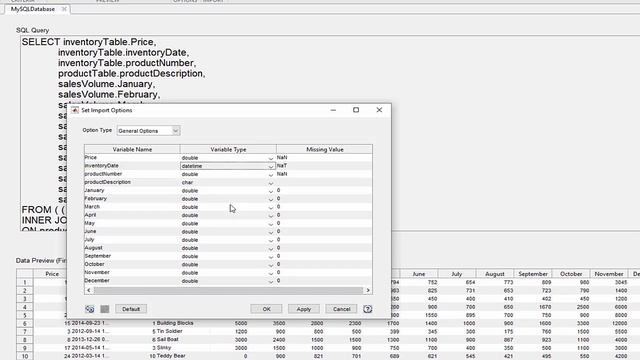Click the Price column header in Data Preview
640x360 pixels.
52,274
